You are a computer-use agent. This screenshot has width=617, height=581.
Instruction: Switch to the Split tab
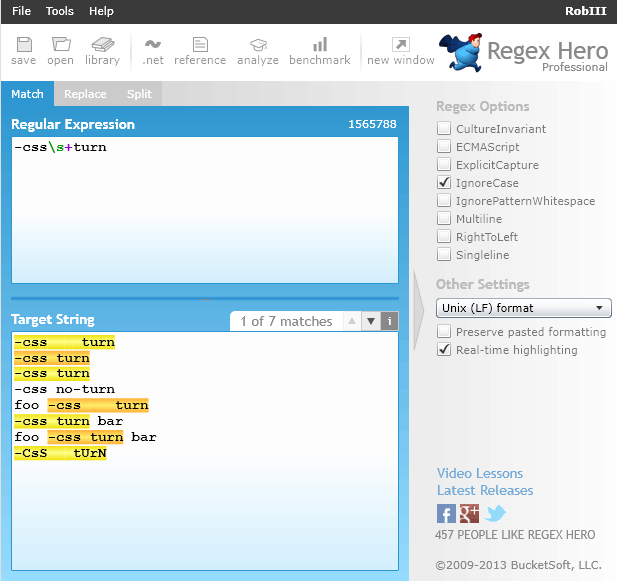[x=139, y=94]
